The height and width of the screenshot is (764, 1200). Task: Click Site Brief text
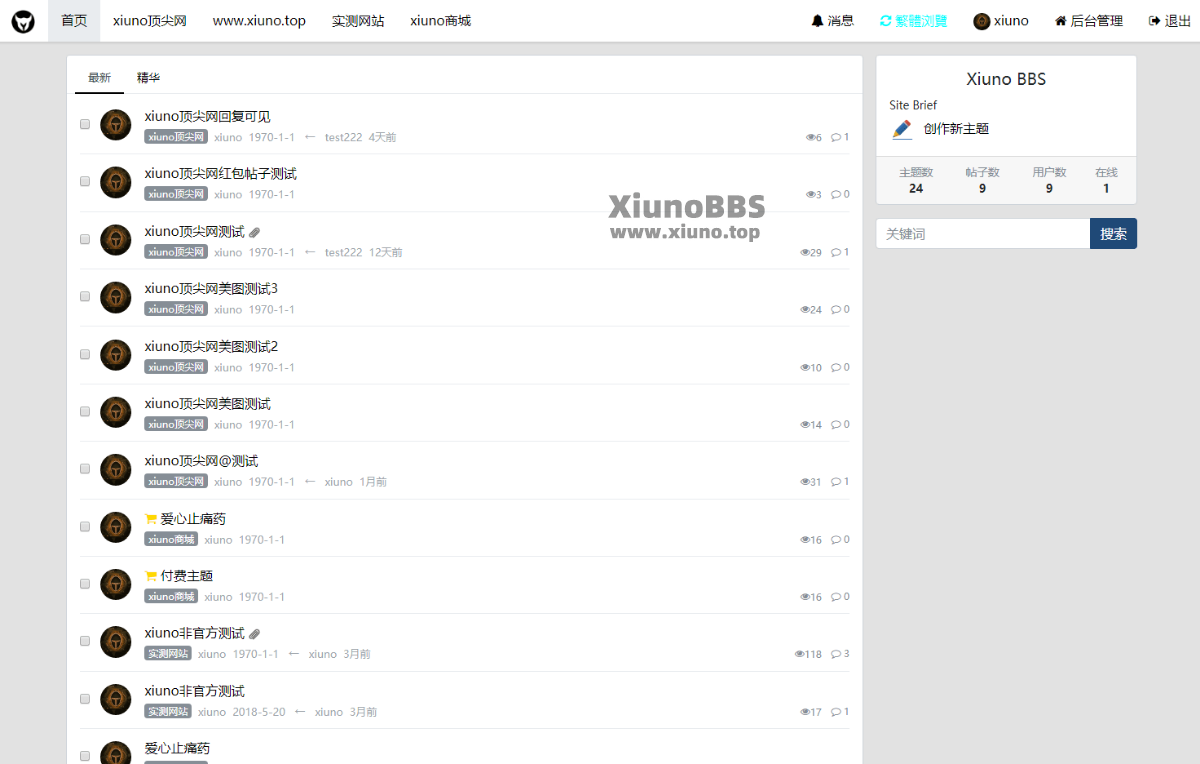[913, 105]
